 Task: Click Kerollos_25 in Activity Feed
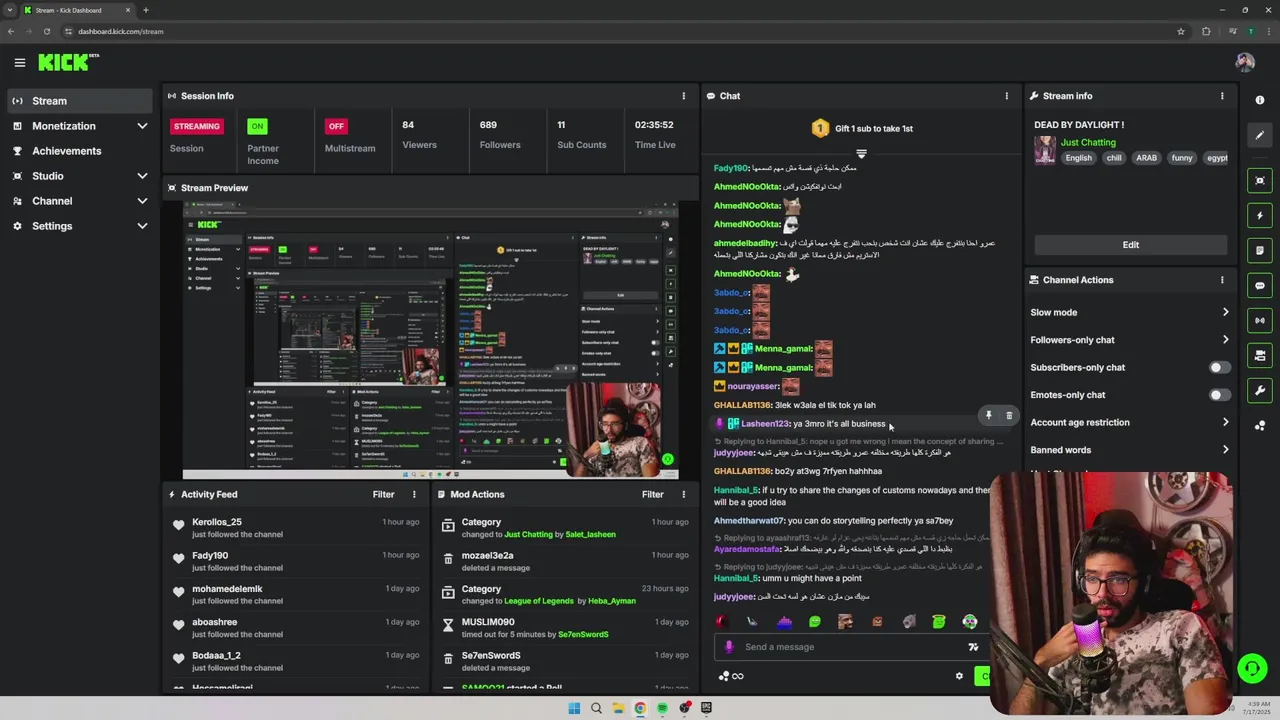coord(217,522)
